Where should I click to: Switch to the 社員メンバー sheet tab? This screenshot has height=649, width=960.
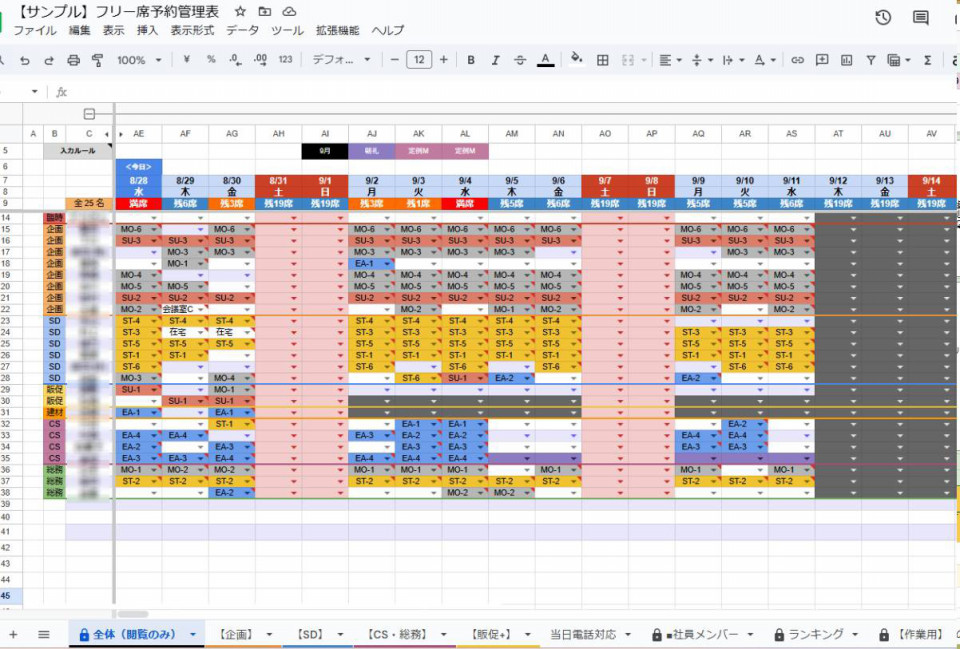tap(701, 634)
